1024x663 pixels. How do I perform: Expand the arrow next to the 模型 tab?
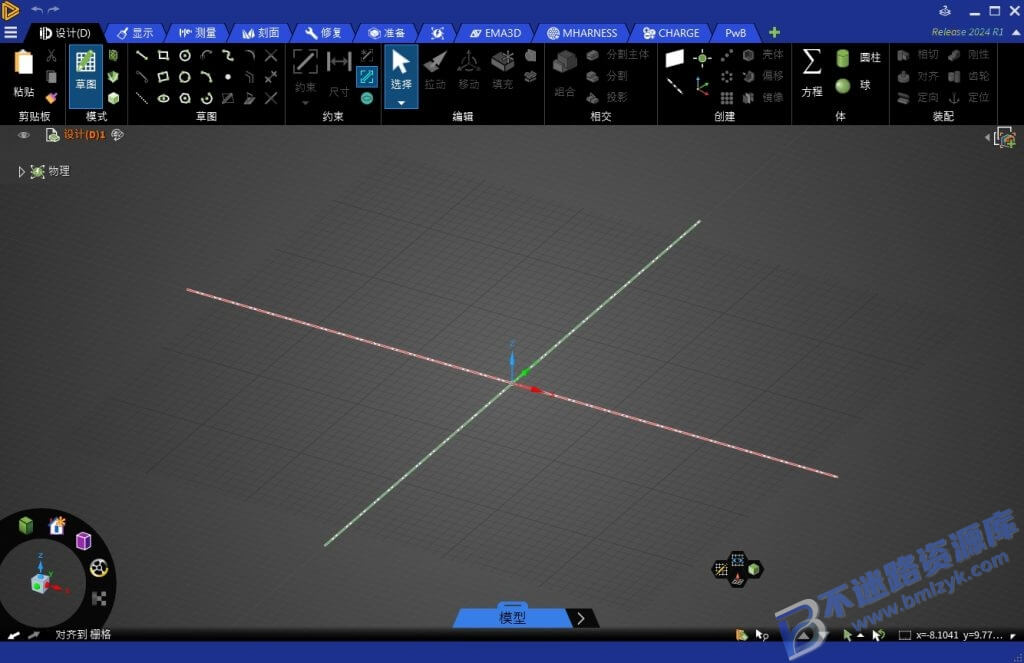pos(581,618)
